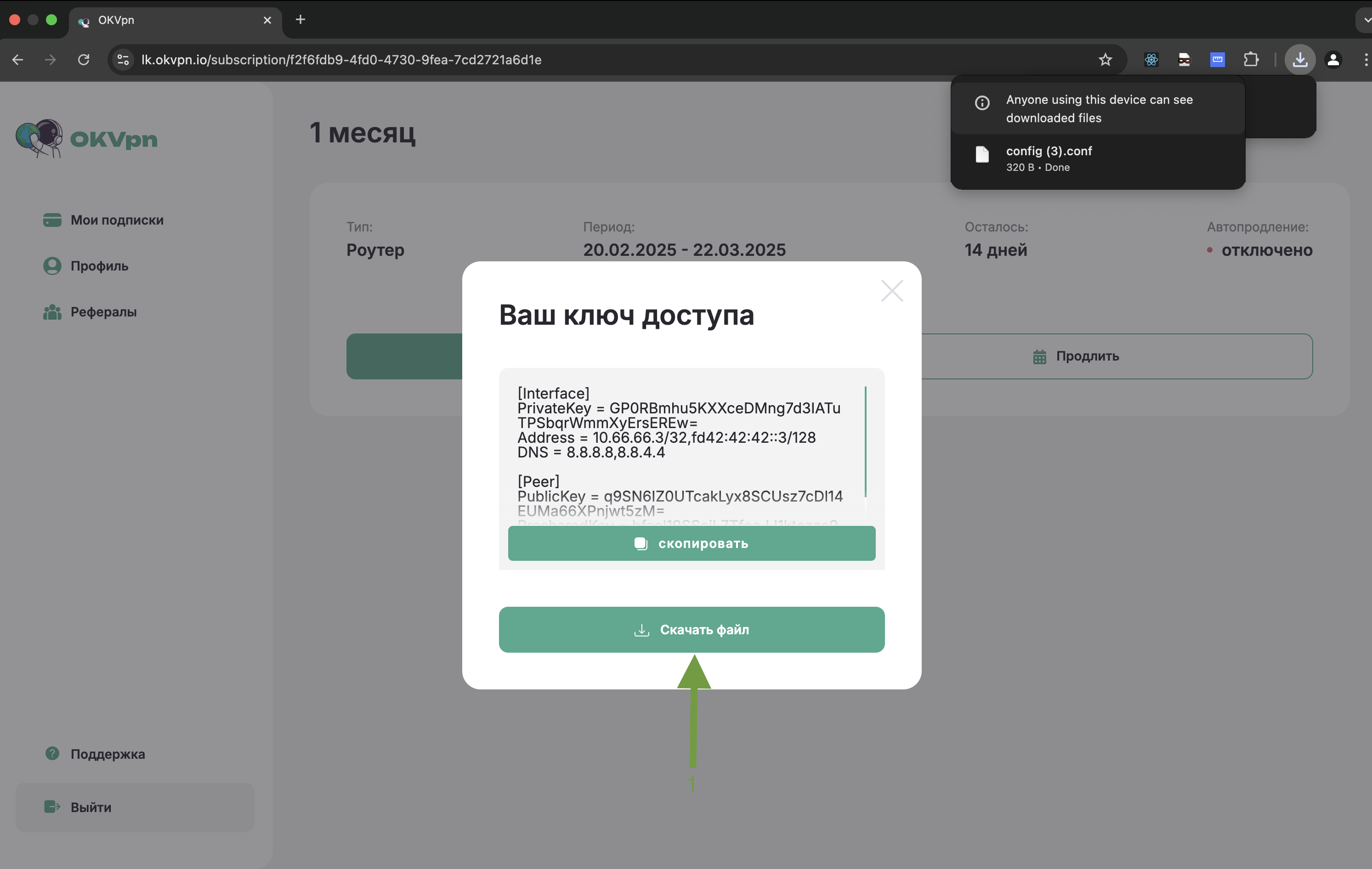Bookmark the page with the star icon
This screenshot has height=869, width=1372.
[1106, 59]
